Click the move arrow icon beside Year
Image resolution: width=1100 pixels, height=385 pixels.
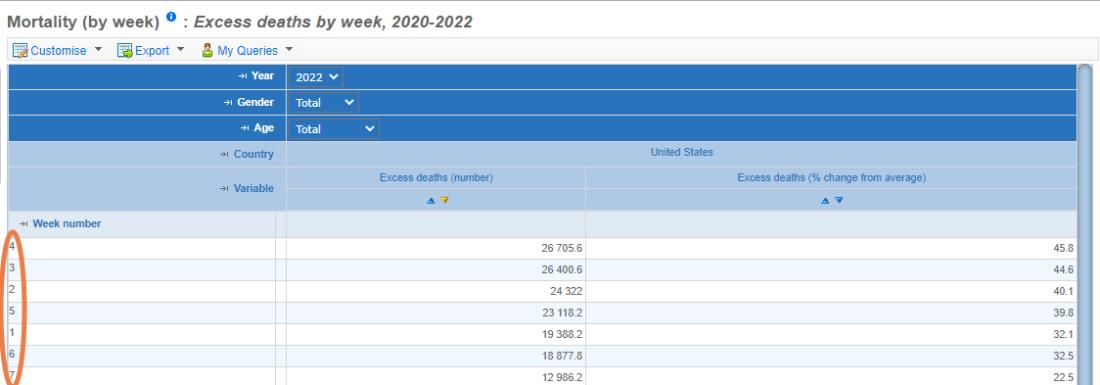243,76
